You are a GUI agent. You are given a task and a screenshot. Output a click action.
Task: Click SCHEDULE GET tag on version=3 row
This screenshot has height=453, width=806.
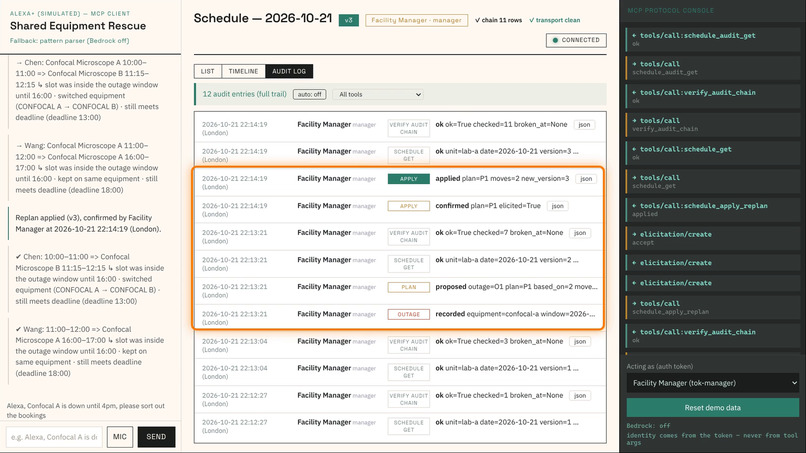(409, 155)
